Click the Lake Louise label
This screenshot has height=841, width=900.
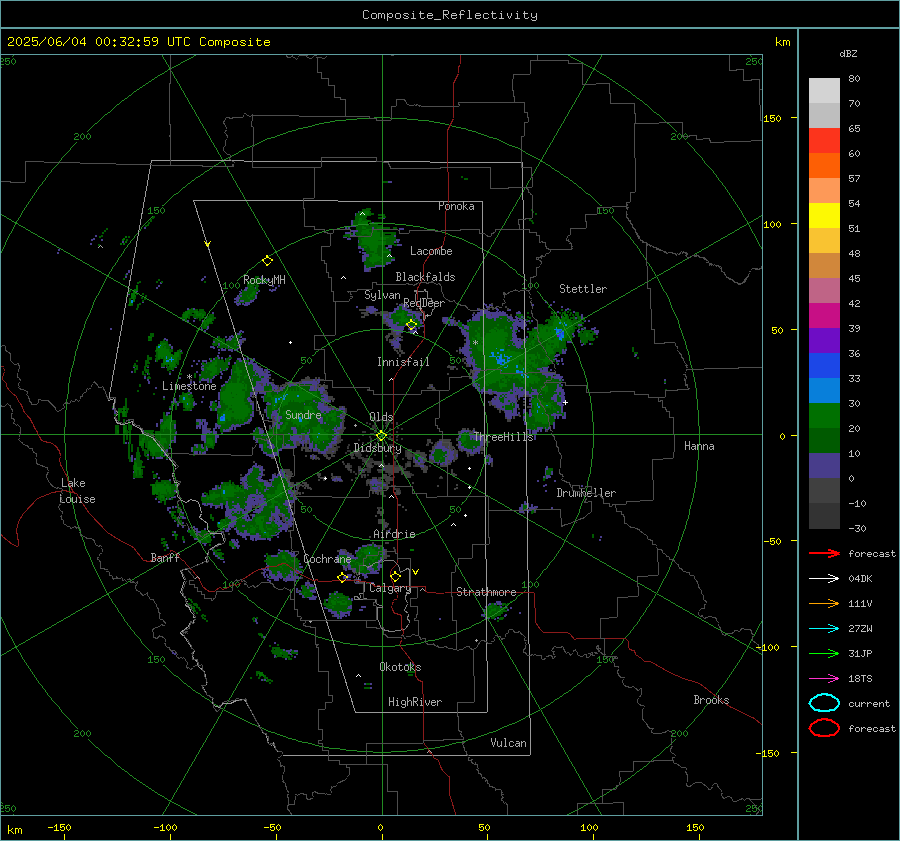click(x=77, y=491)
